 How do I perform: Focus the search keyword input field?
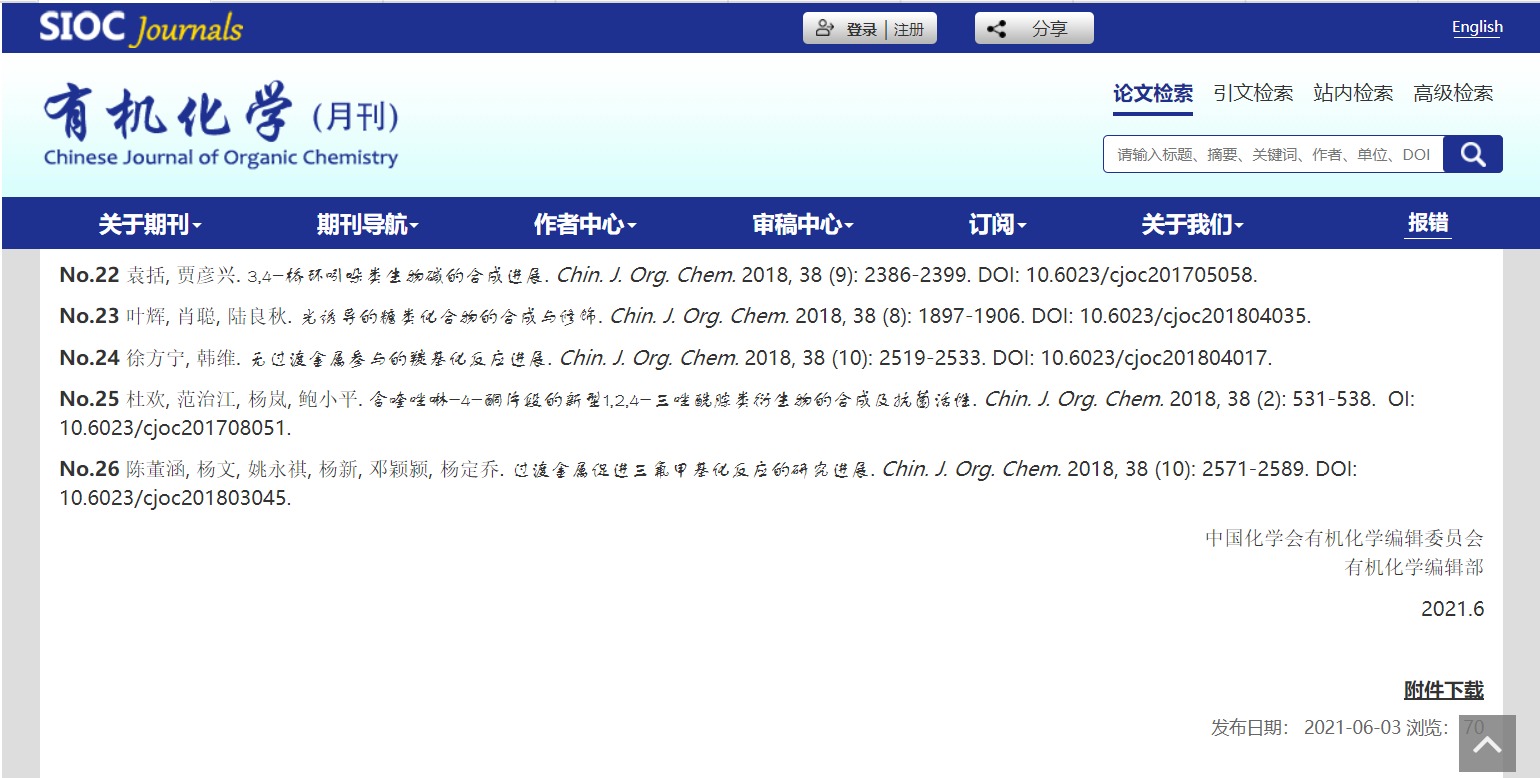1273,155
